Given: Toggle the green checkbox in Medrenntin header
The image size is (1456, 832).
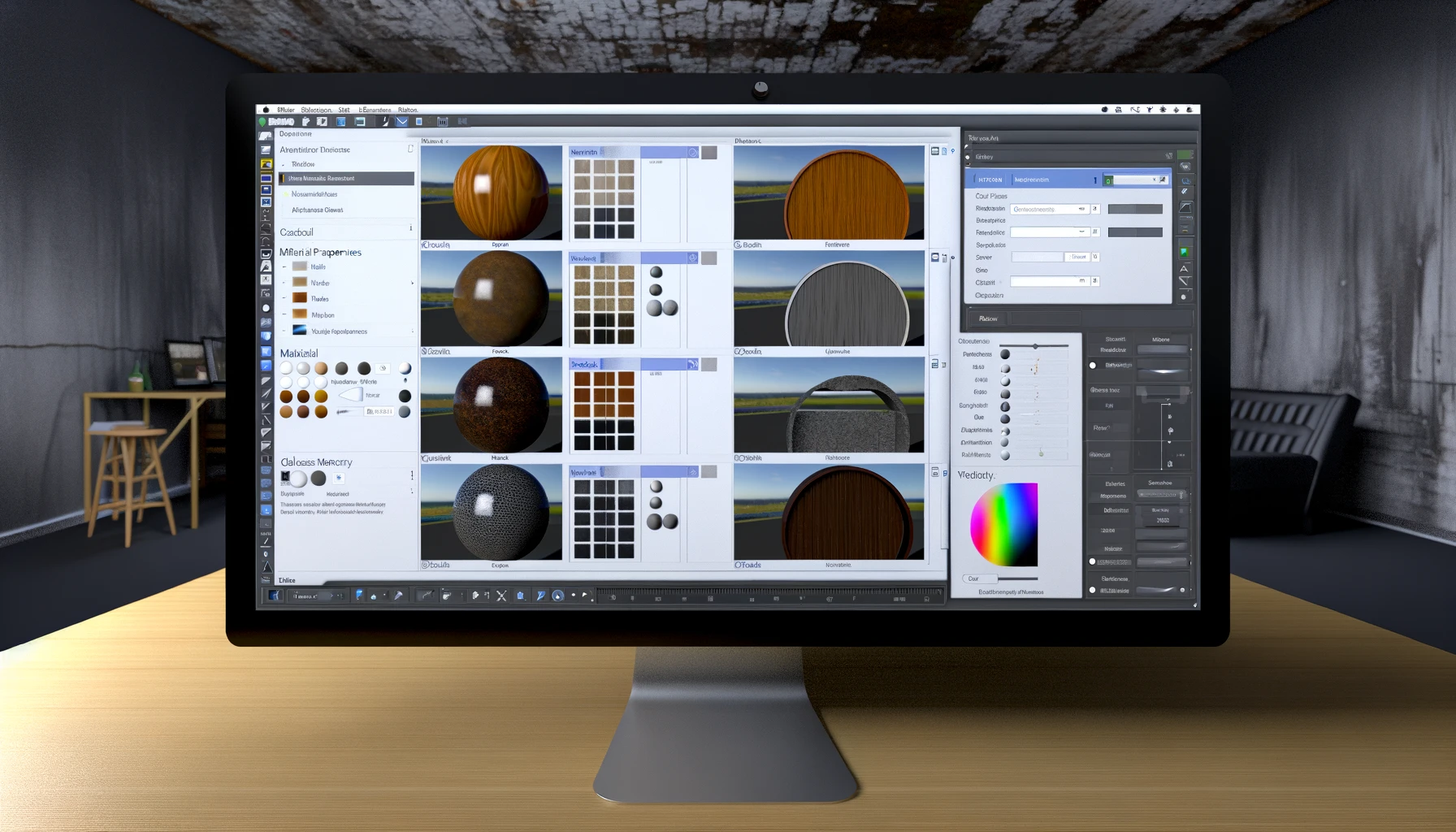Looking at the screenshot, I should click(x=1108, y=180).
